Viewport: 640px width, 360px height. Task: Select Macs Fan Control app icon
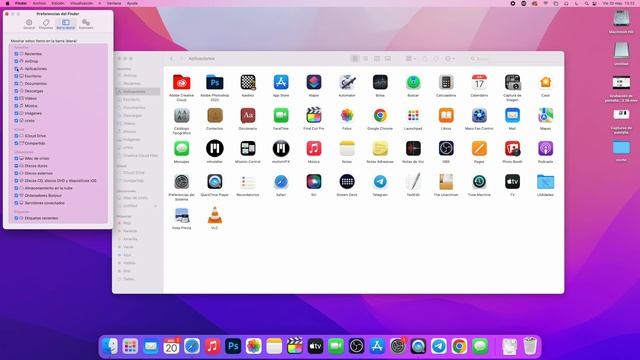pyautogui.click(x=479, y=116)
